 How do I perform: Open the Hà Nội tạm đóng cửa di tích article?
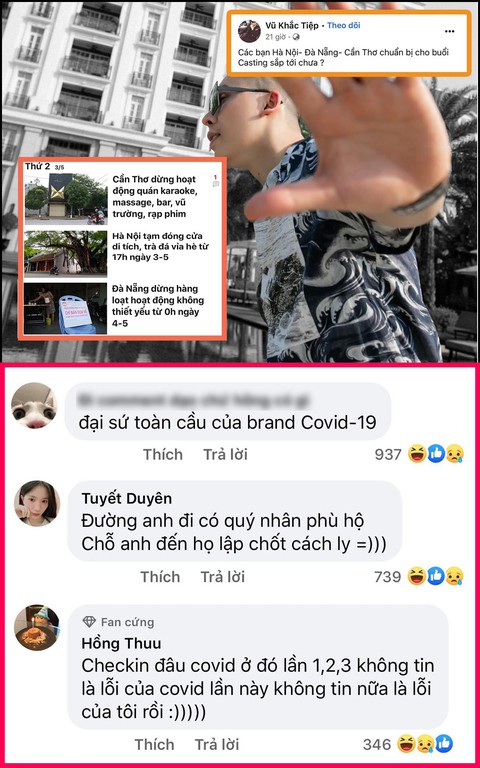[x=122, y=252]
